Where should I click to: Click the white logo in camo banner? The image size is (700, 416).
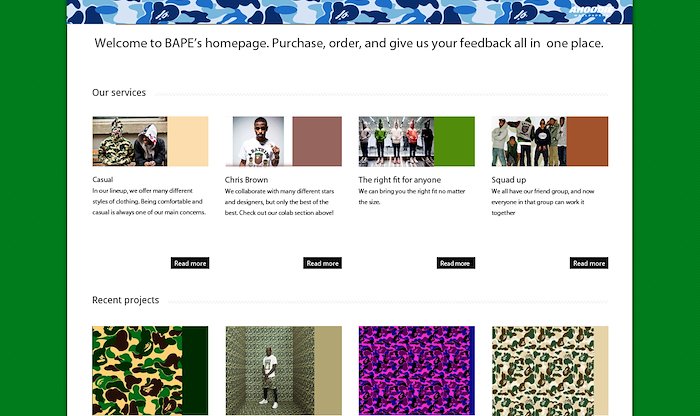pyautogui.click(x=592, y=11)
